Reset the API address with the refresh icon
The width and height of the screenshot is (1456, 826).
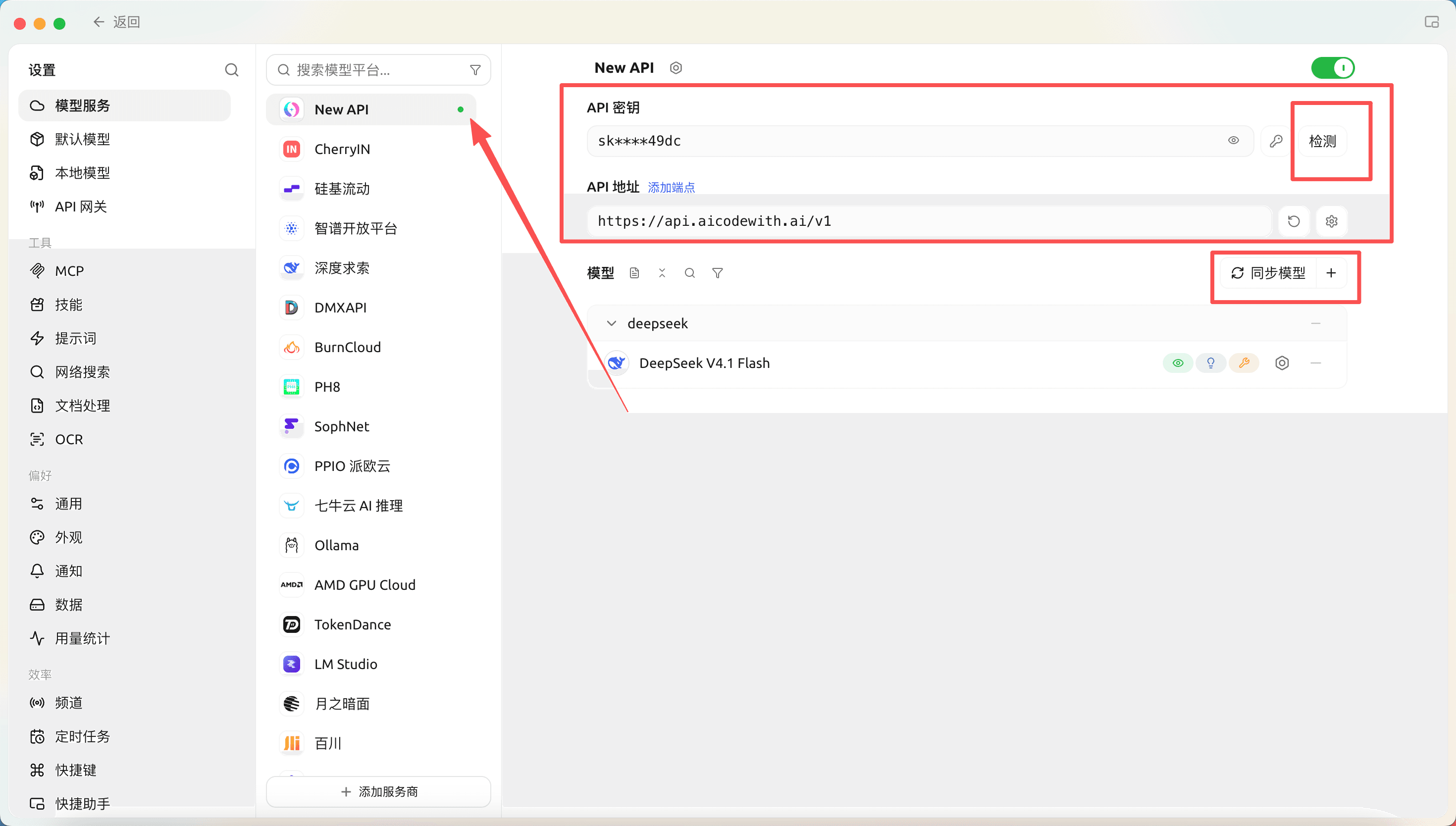1293,221
